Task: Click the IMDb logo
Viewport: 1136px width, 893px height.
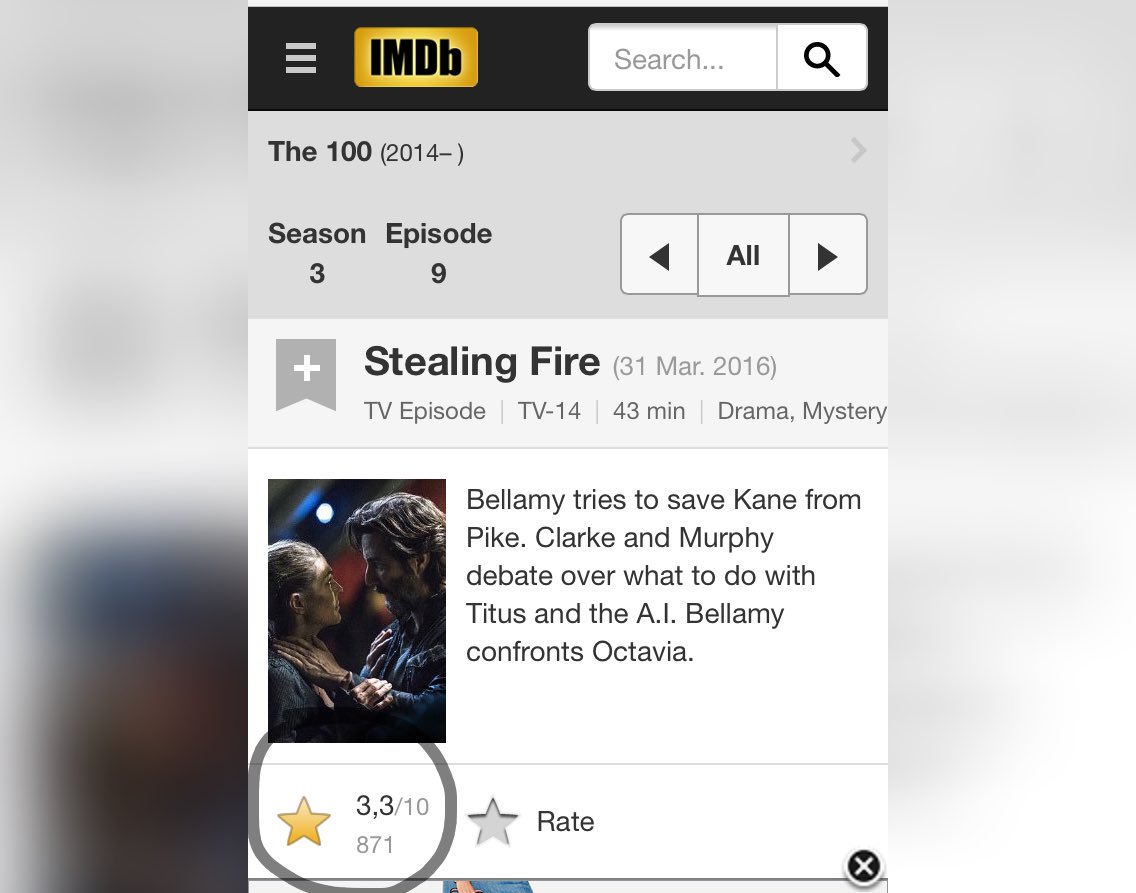Action: click(416, 57)
